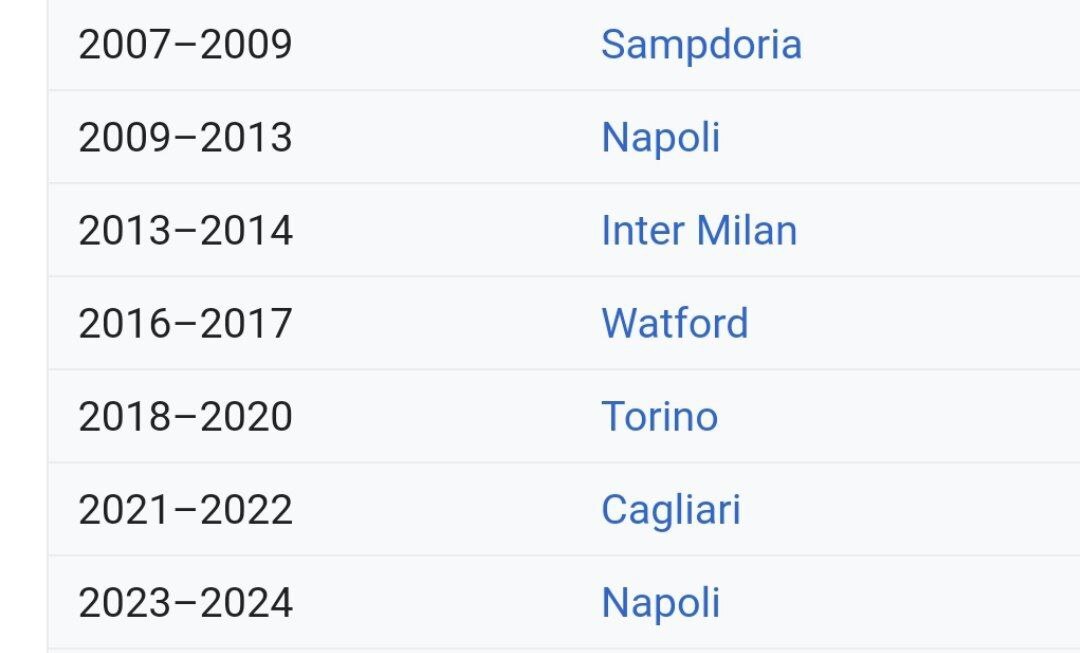Open the Napoli link for 2009–2013
Screen dimensions: 1080x653
660,138
